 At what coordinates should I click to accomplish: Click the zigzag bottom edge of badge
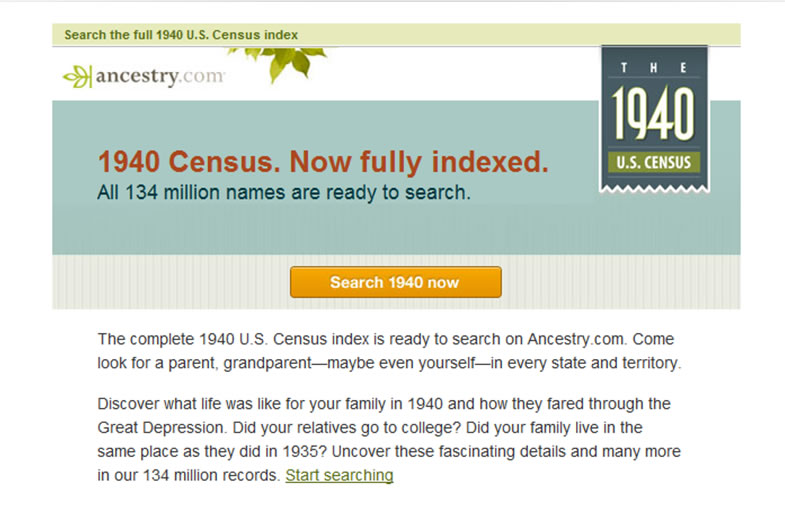click(654, 188)
